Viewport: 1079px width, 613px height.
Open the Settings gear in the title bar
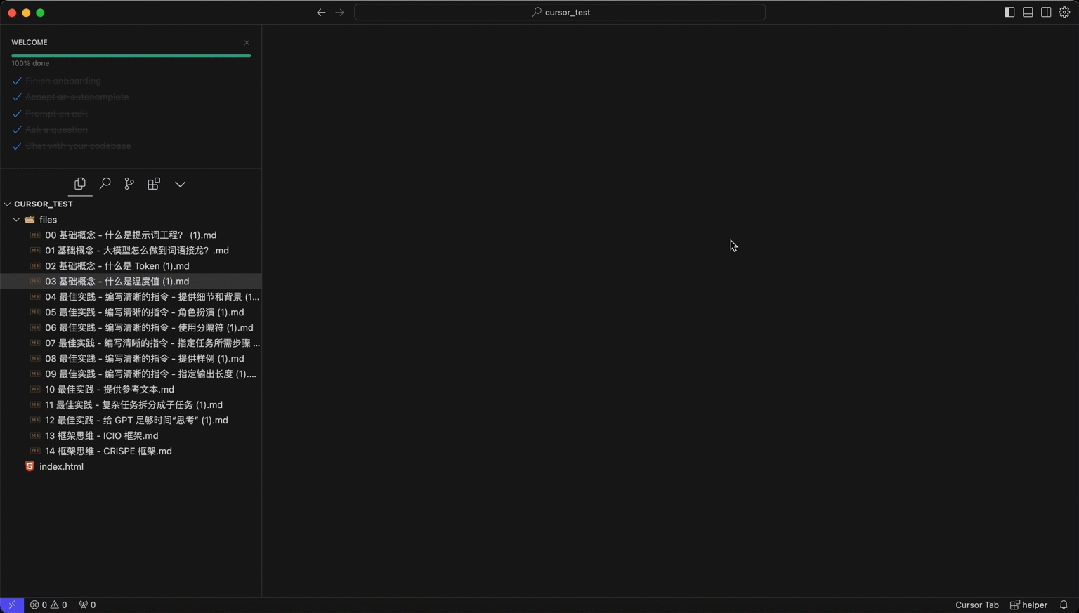coord(1064,12)
